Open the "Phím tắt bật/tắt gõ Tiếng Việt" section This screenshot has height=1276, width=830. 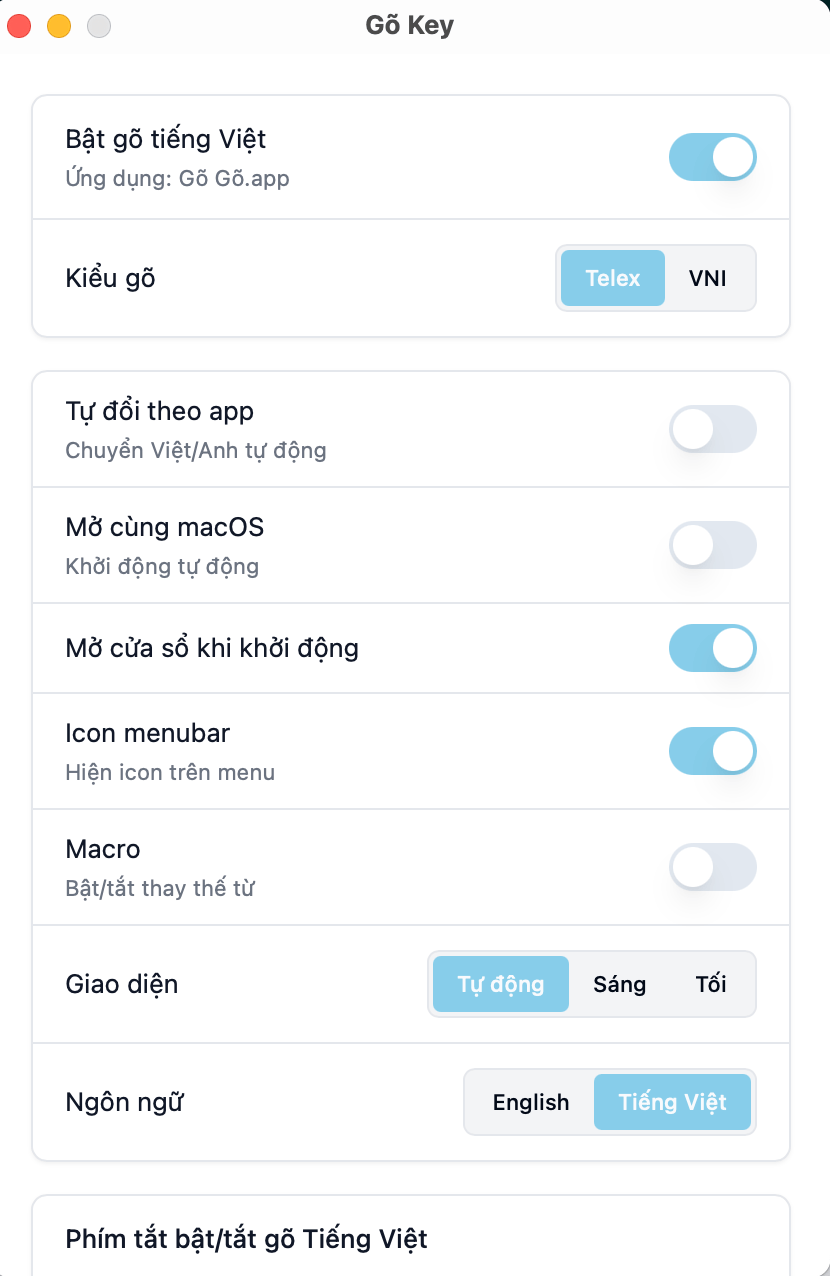245,1239
